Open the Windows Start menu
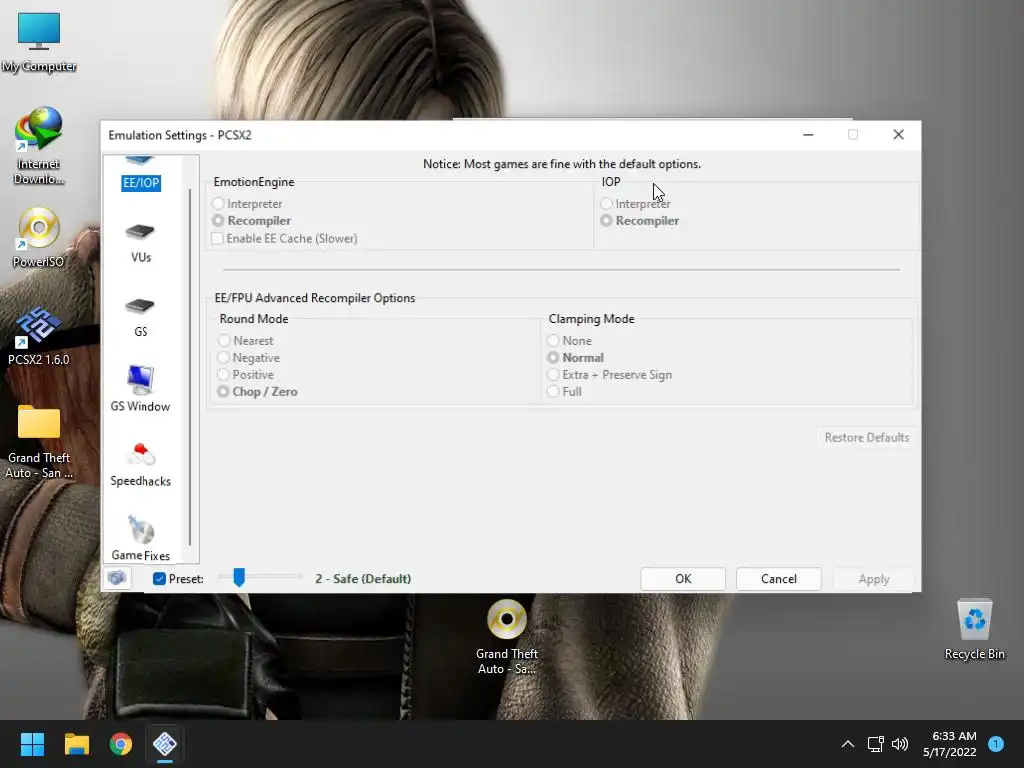1024x768 pixels. (32, 744)
